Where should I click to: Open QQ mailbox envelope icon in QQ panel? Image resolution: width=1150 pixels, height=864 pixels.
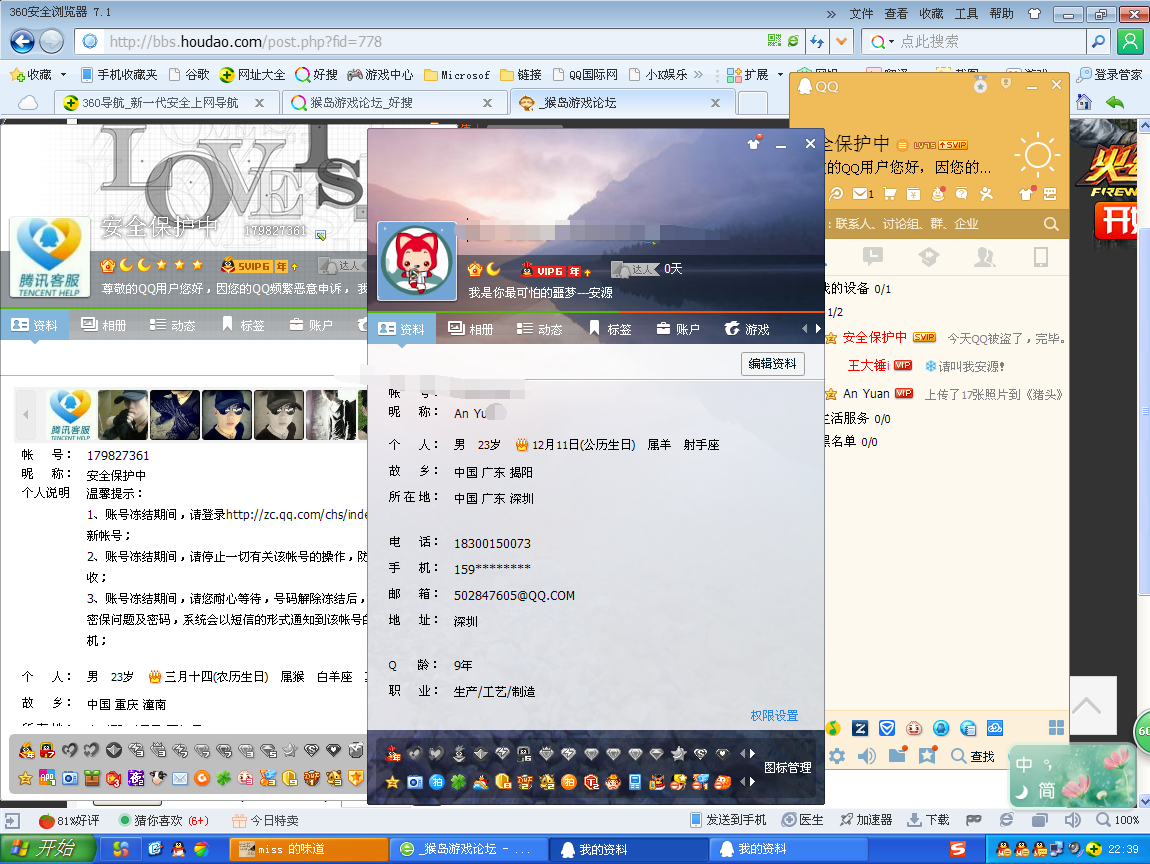click(862, 194)
